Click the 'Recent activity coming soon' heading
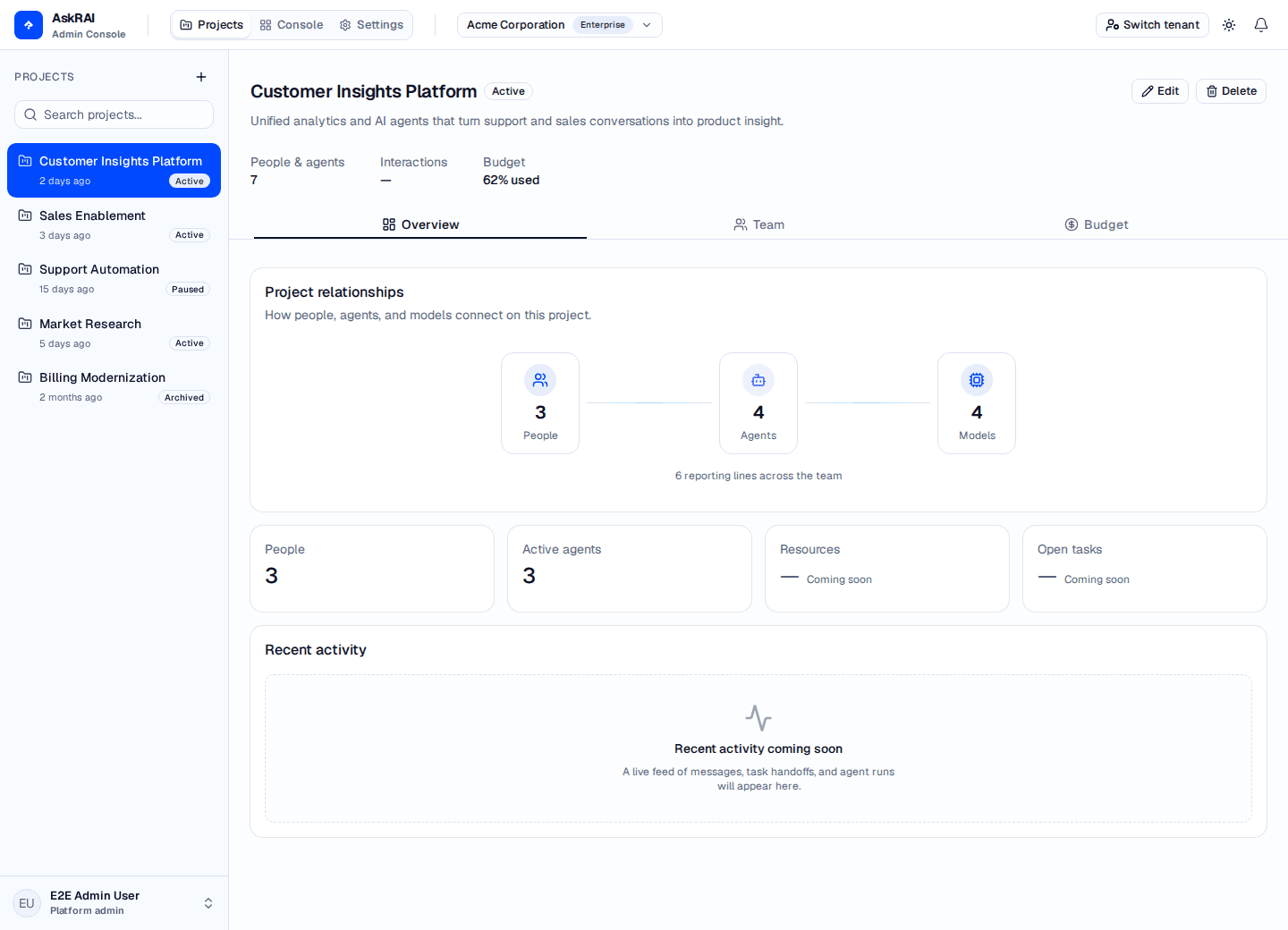 pos(758,748)
